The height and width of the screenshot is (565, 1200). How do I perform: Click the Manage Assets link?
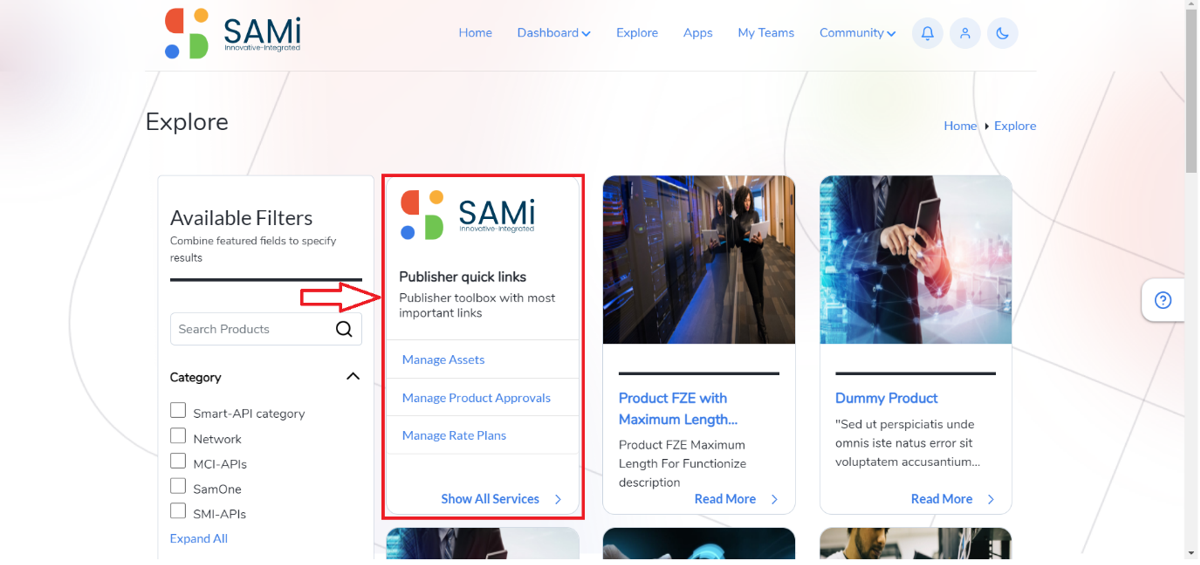[x=443, y=360]
